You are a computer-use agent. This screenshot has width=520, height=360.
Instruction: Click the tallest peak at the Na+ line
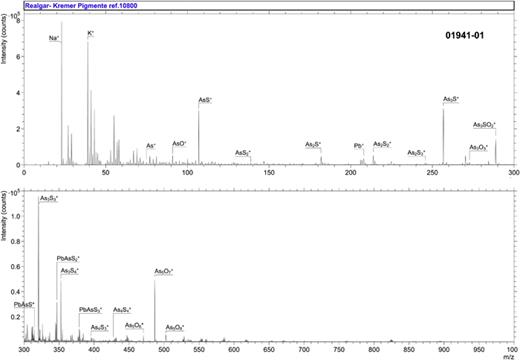click(x=62, y=93)
